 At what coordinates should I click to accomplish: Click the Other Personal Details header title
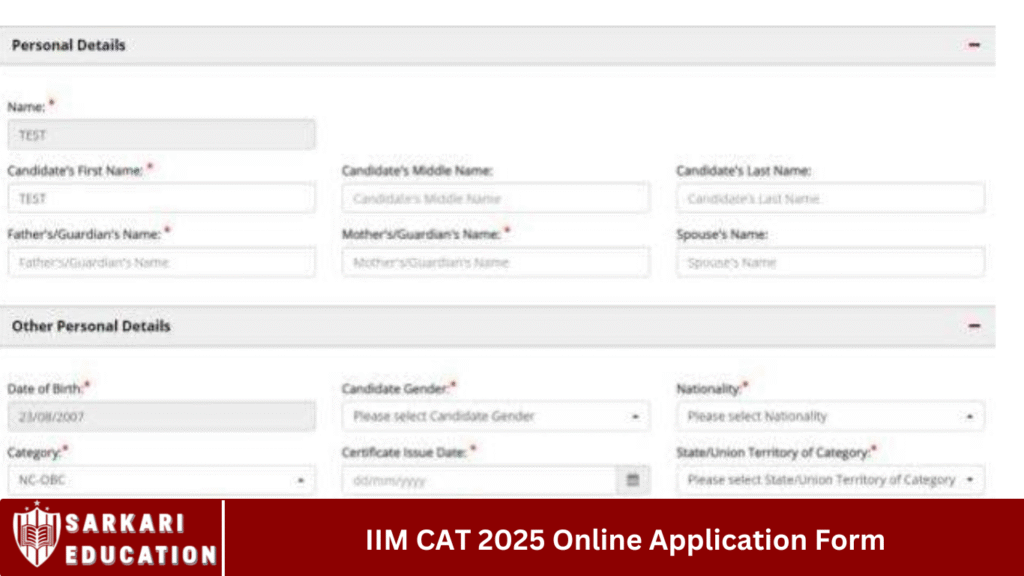[x=91, y=326]
